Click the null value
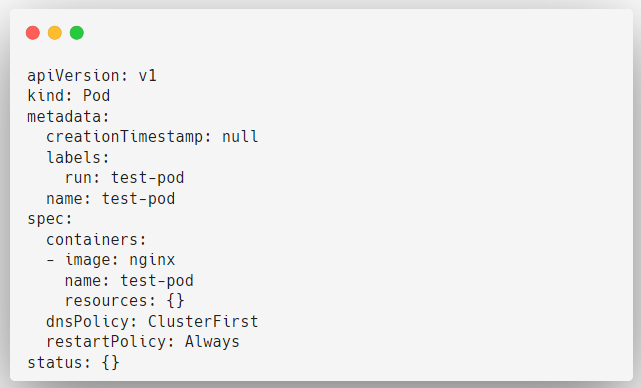This screenshot has height=388, width=641. (240, 137)
